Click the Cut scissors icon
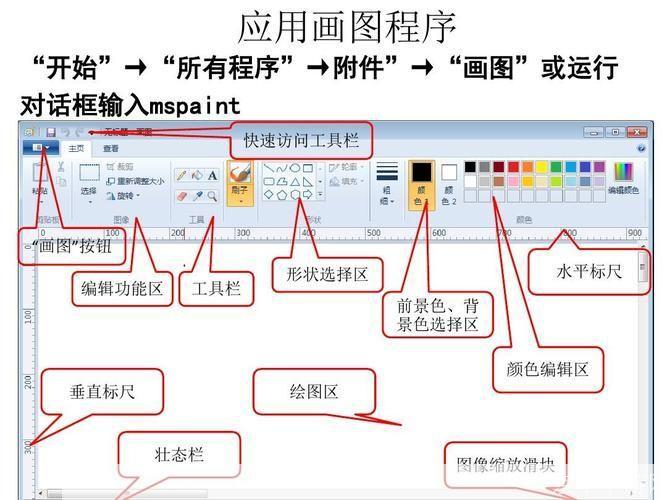Viewport: 667px width, 500px height. [61, 167]
